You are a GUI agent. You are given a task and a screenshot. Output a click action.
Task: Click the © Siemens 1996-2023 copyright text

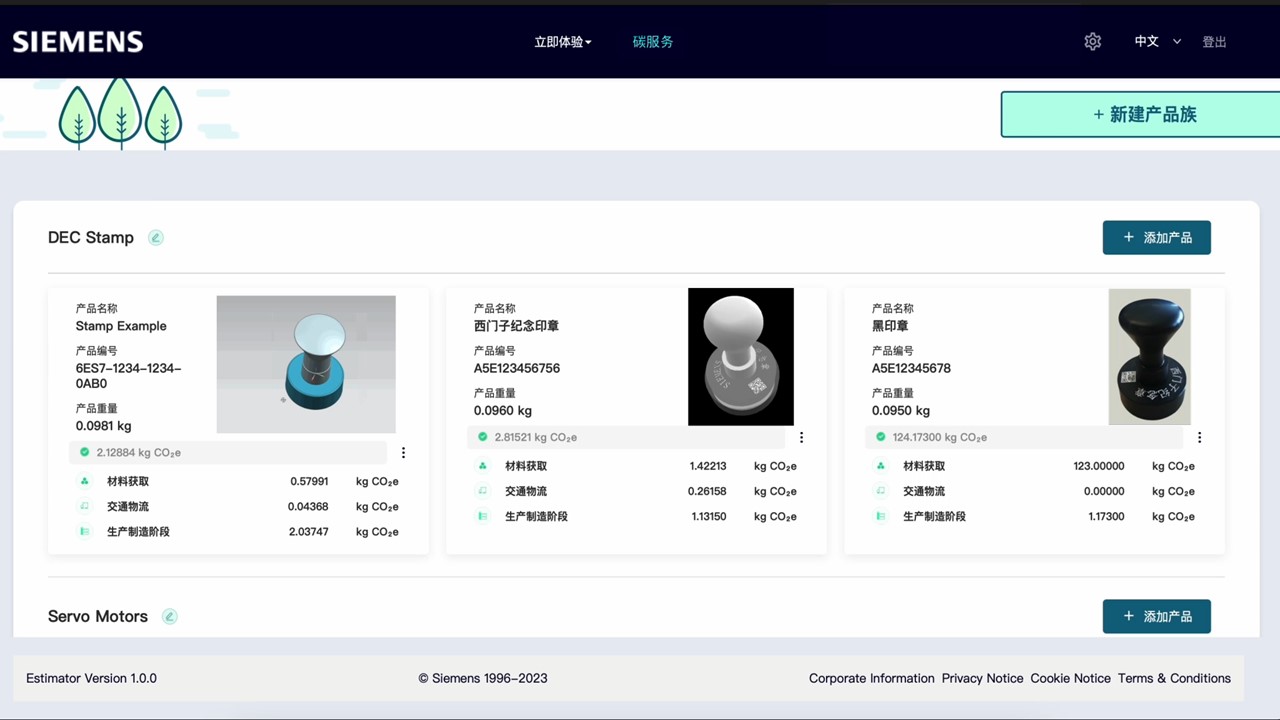(483, 678)
